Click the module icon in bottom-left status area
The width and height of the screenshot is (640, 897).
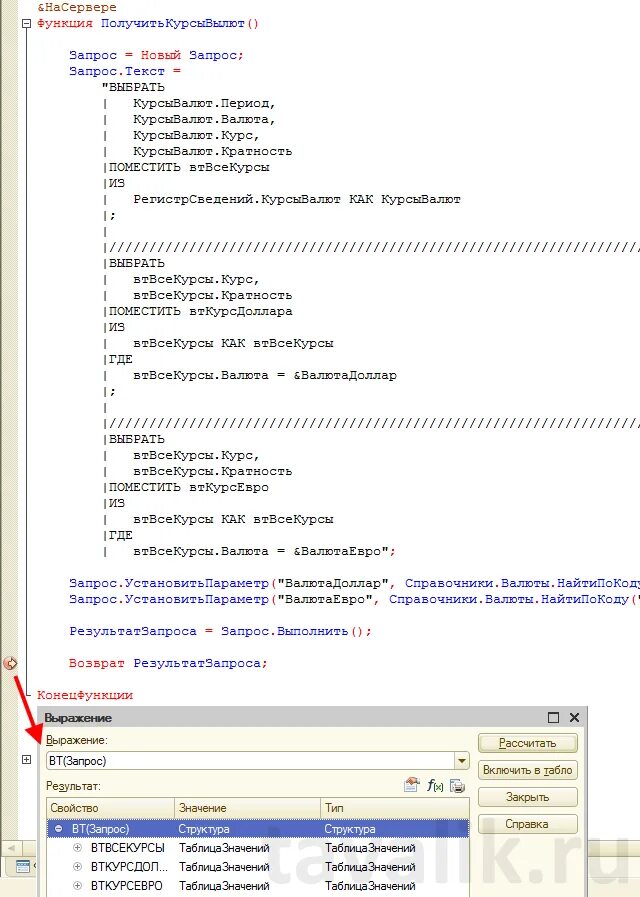click(22, 867)
